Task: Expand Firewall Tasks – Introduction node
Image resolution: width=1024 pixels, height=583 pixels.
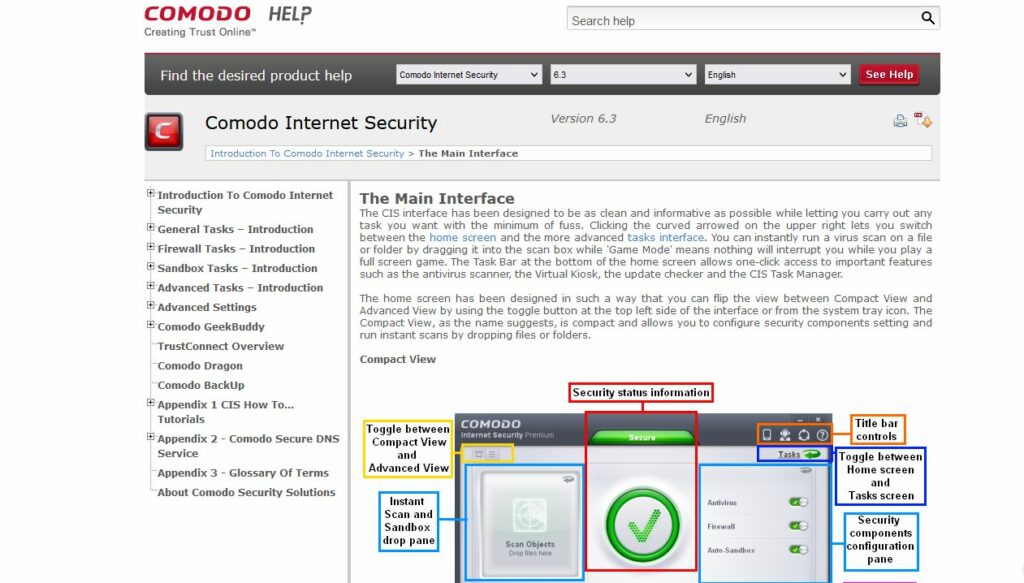Action: pyautogui.click(x=151, y=247)
